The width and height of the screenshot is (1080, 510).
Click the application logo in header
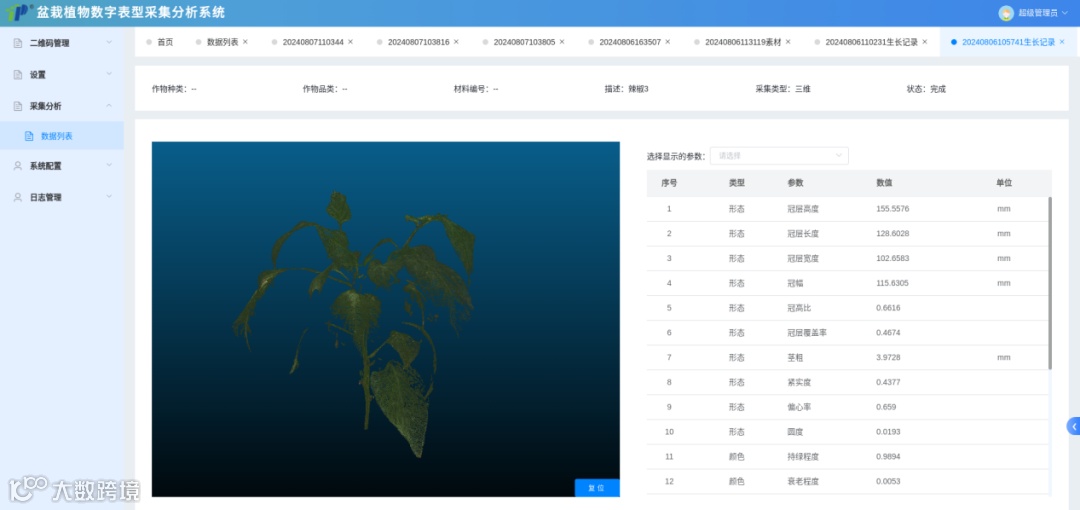point(17,12)
